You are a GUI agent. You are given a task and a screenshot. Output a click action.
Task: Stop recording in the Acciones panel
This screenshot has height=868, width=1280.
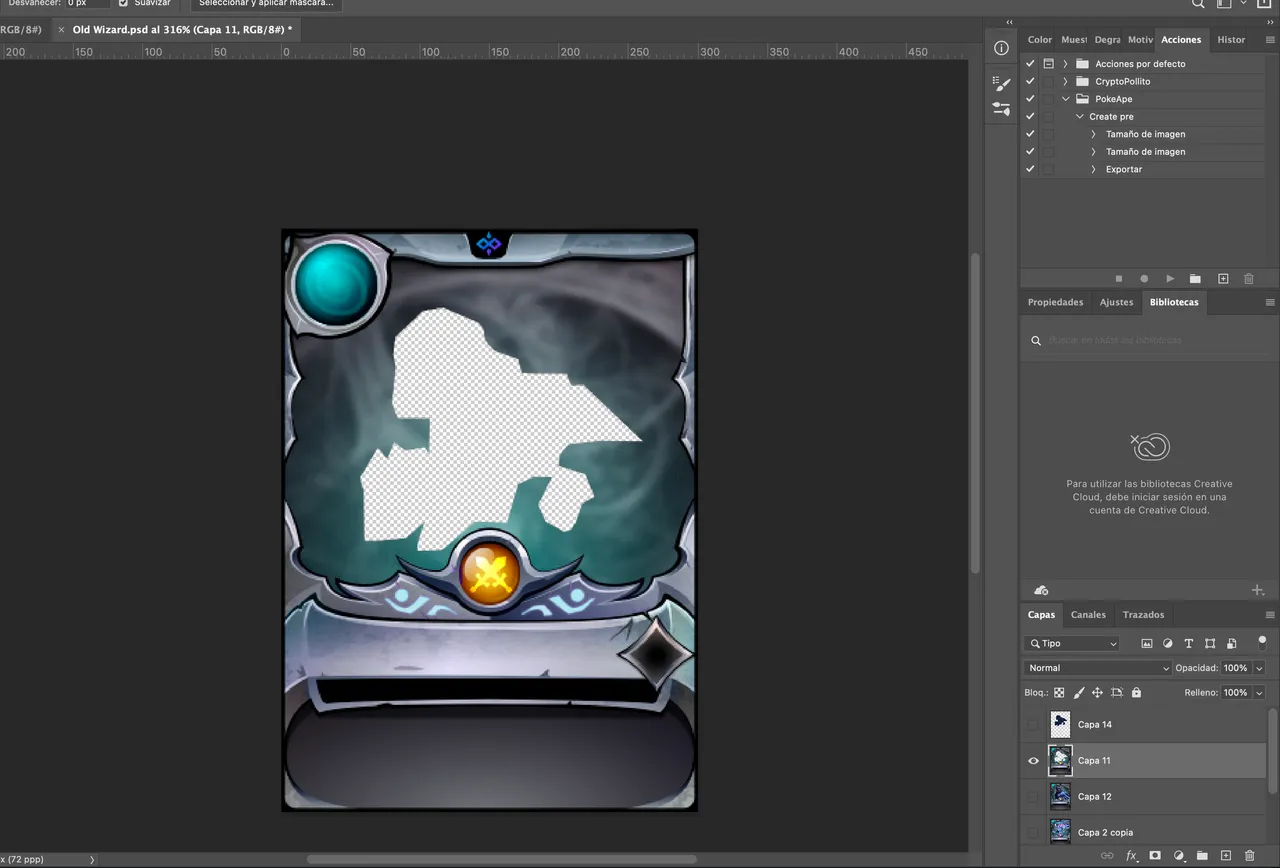[1119, 279]
